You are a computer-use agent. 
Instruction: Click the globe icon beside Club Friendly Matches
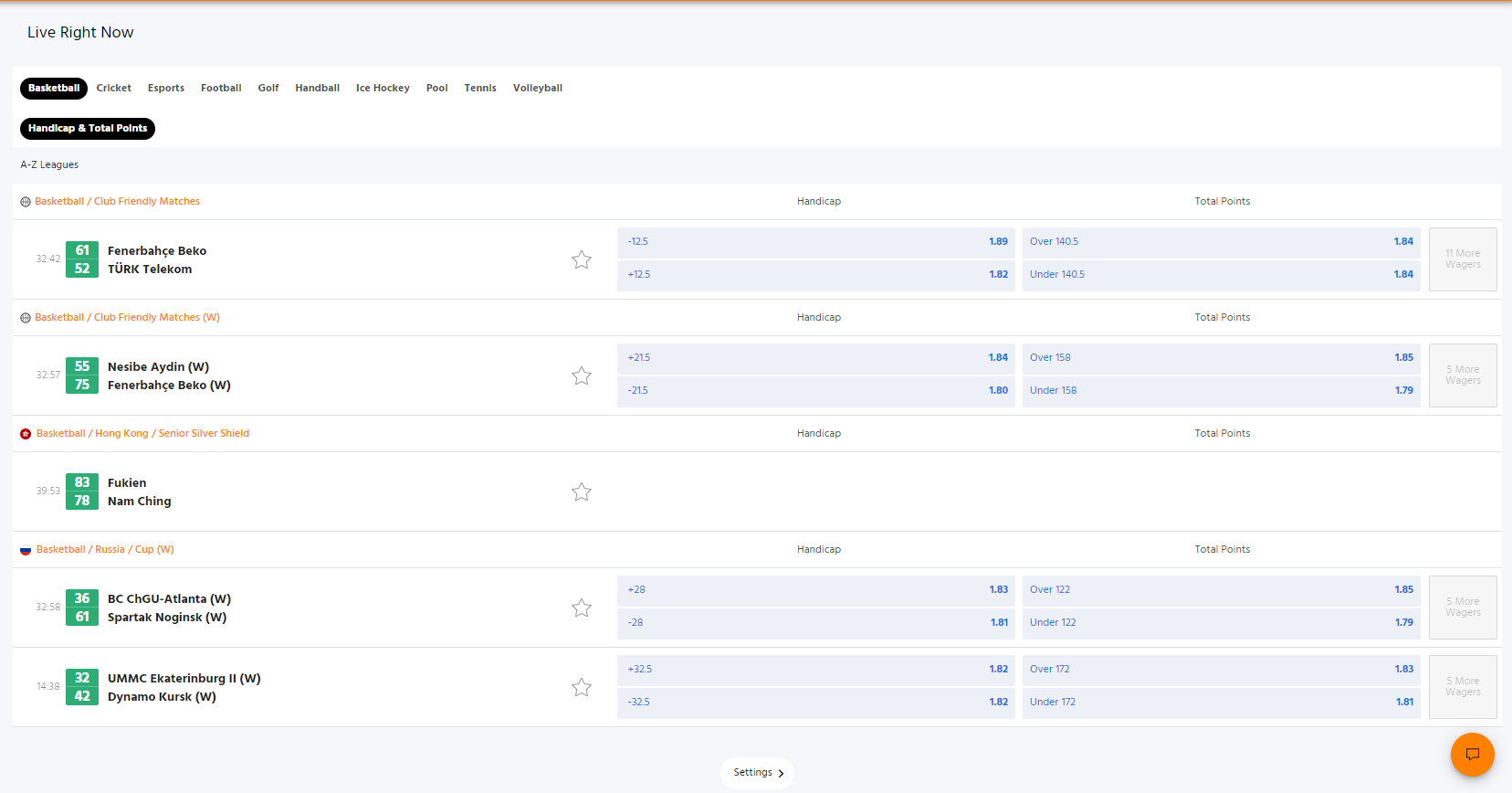click(26, 202)
